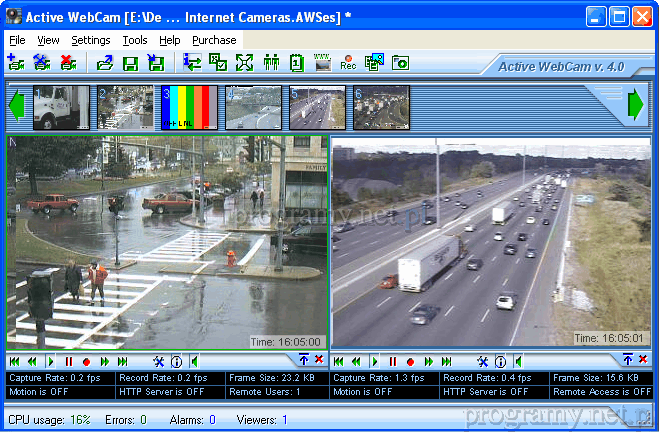Click the Purchase menu item
The height and width of the screenshot is (432, 659).
tap(214, 40)
